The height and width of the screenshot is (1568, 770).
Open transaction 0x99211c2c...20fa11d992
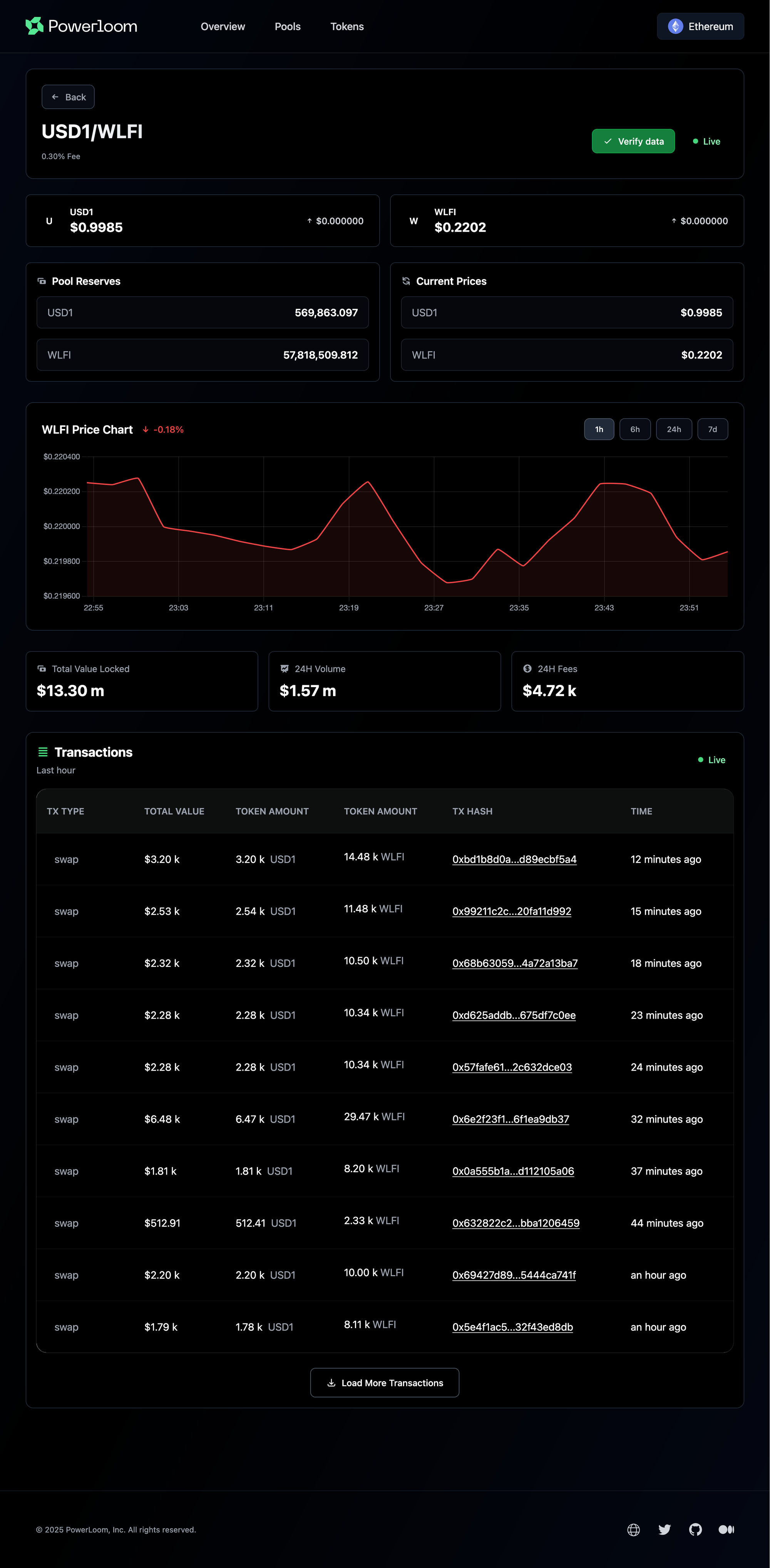point(512,911)
